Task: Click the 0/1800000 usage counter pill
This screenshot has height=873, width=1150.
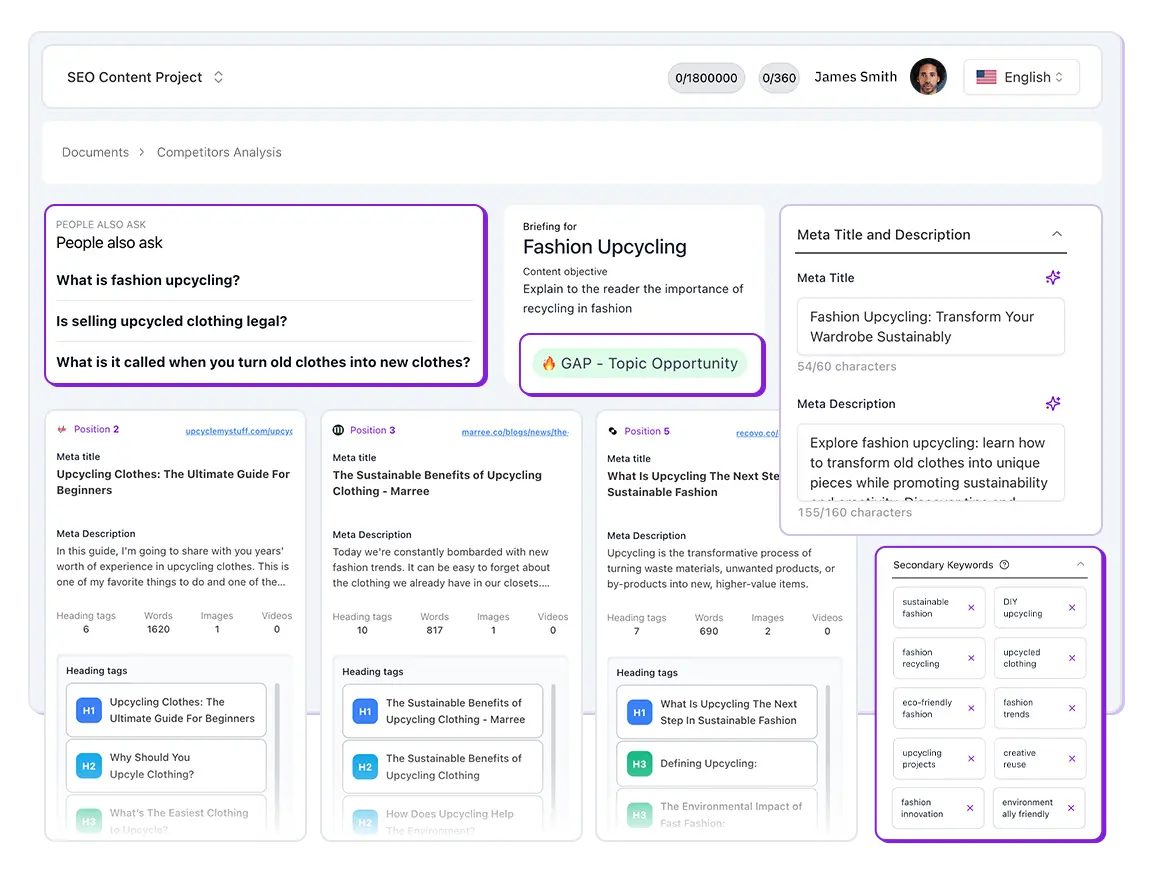Action: 706,77
